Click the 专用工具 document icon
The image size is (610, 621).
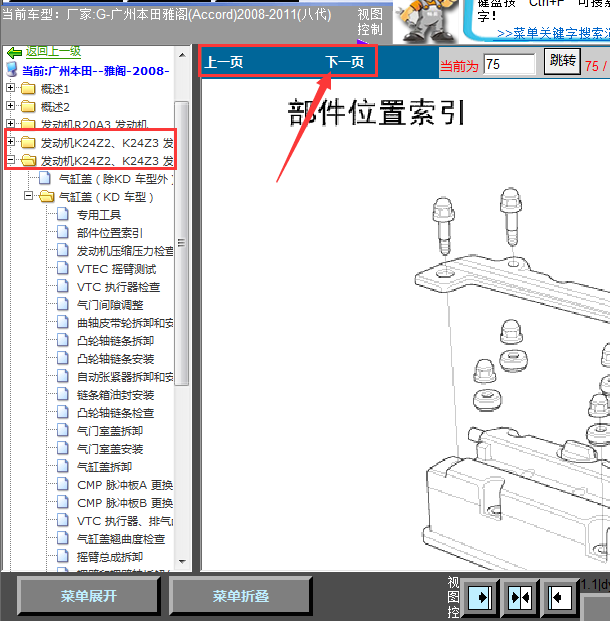tap(62, 214)
